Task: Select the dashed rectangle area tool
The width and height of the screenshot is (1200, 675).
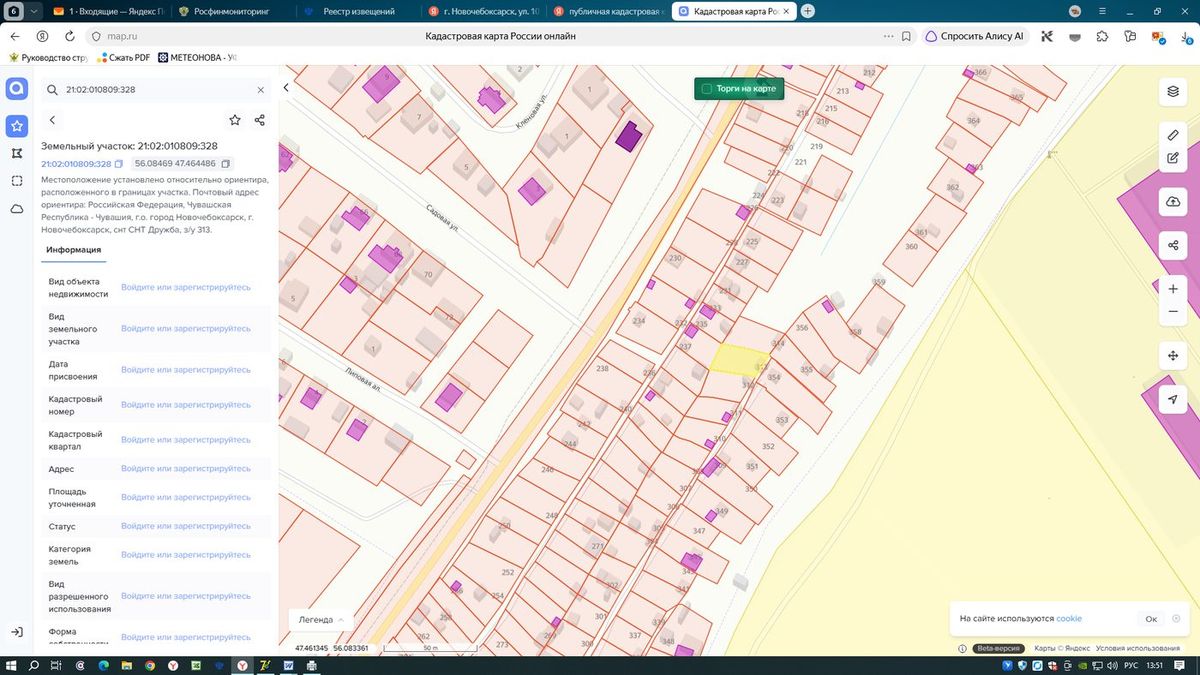Action: pos(16,181)
